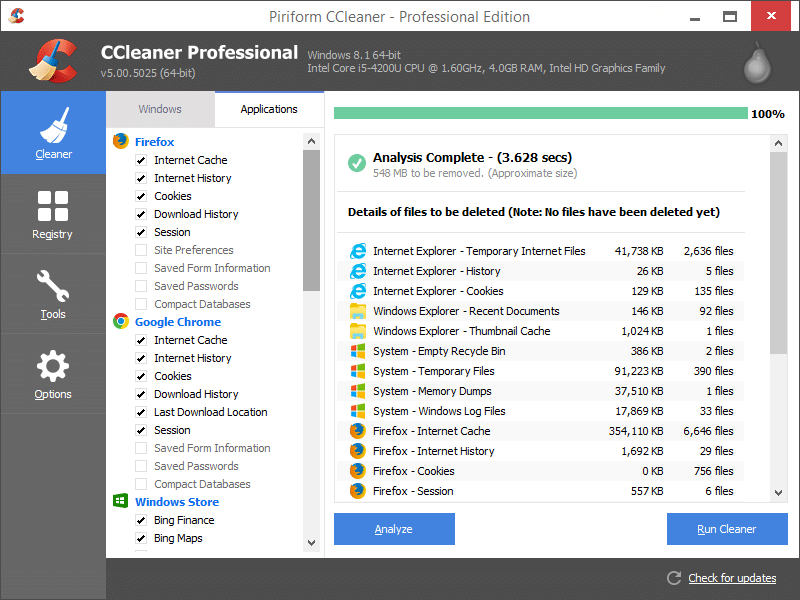Screen dimensions: 800x600
Task: Click the Check for updates link
Action: tap(731, 578)
